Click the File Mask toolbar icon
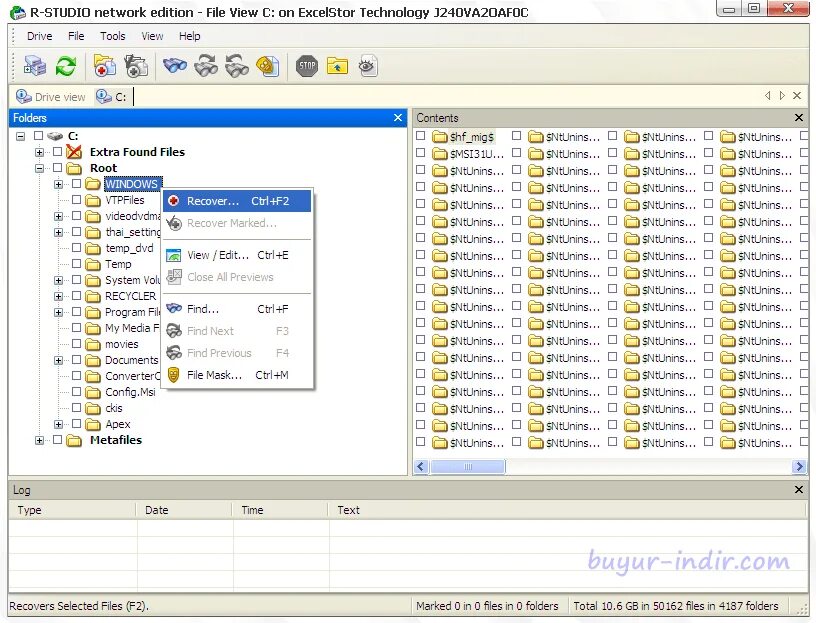This screenshot has height=623, width=816. pyautogui.click(x=268, y=66)
